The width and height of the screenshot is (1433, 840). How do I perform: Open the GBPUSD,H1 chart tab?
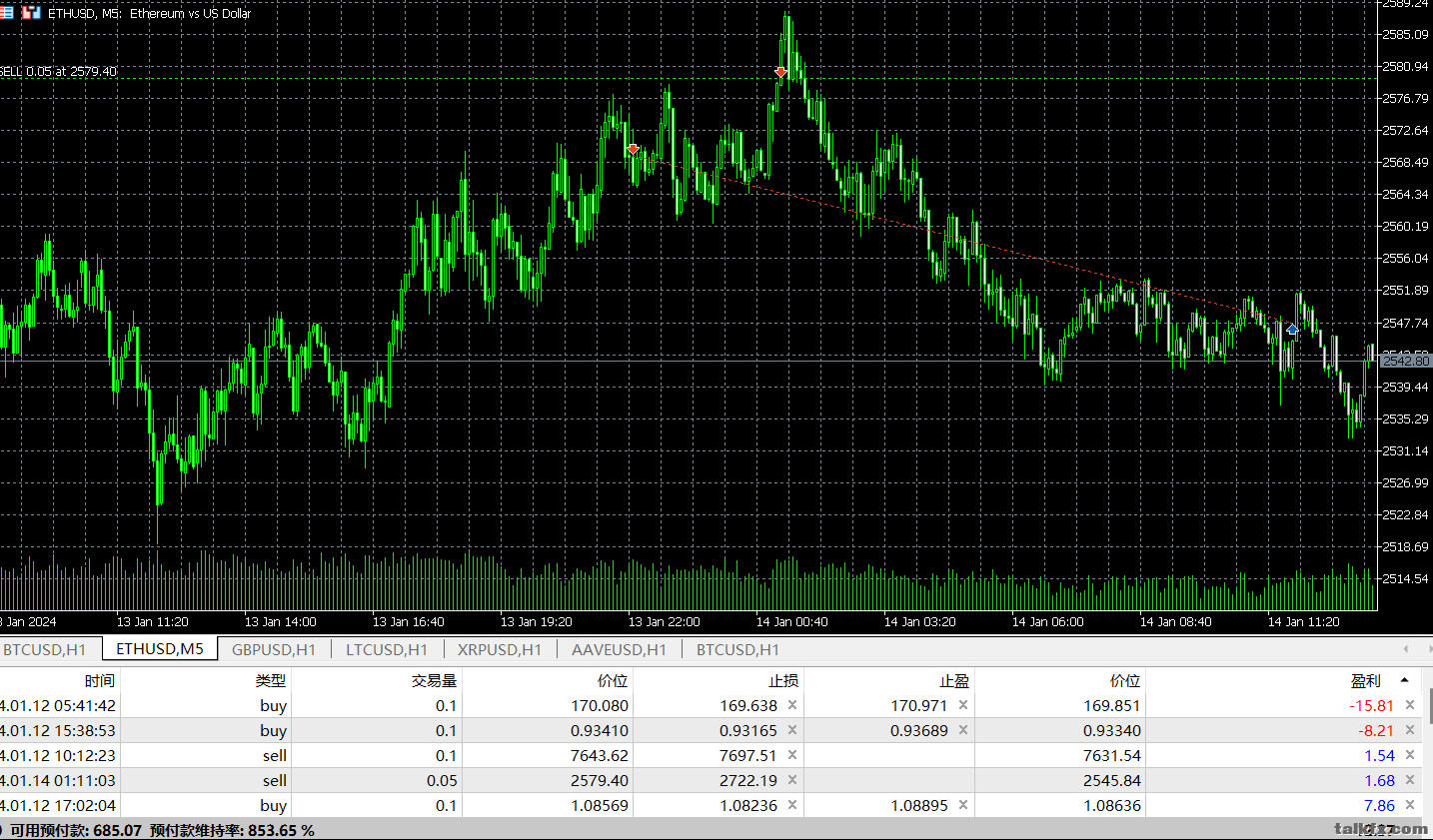click(x=274, y=649)
